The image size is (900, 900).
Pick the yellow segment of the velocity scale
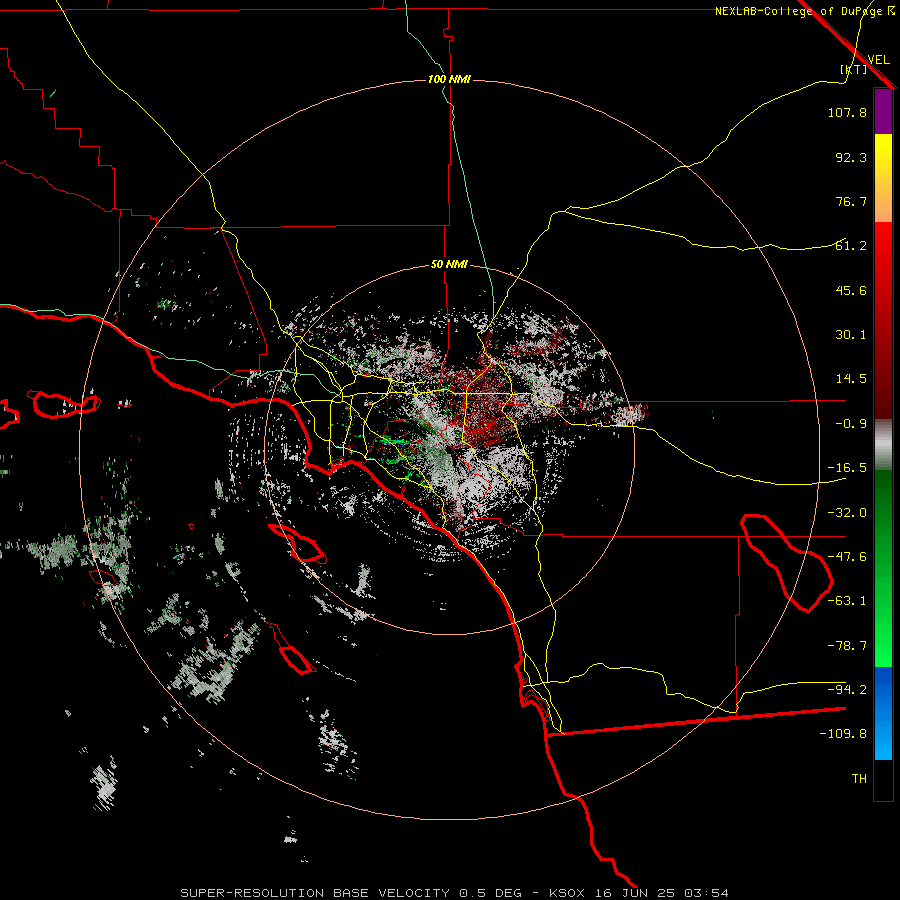(883, 178)
